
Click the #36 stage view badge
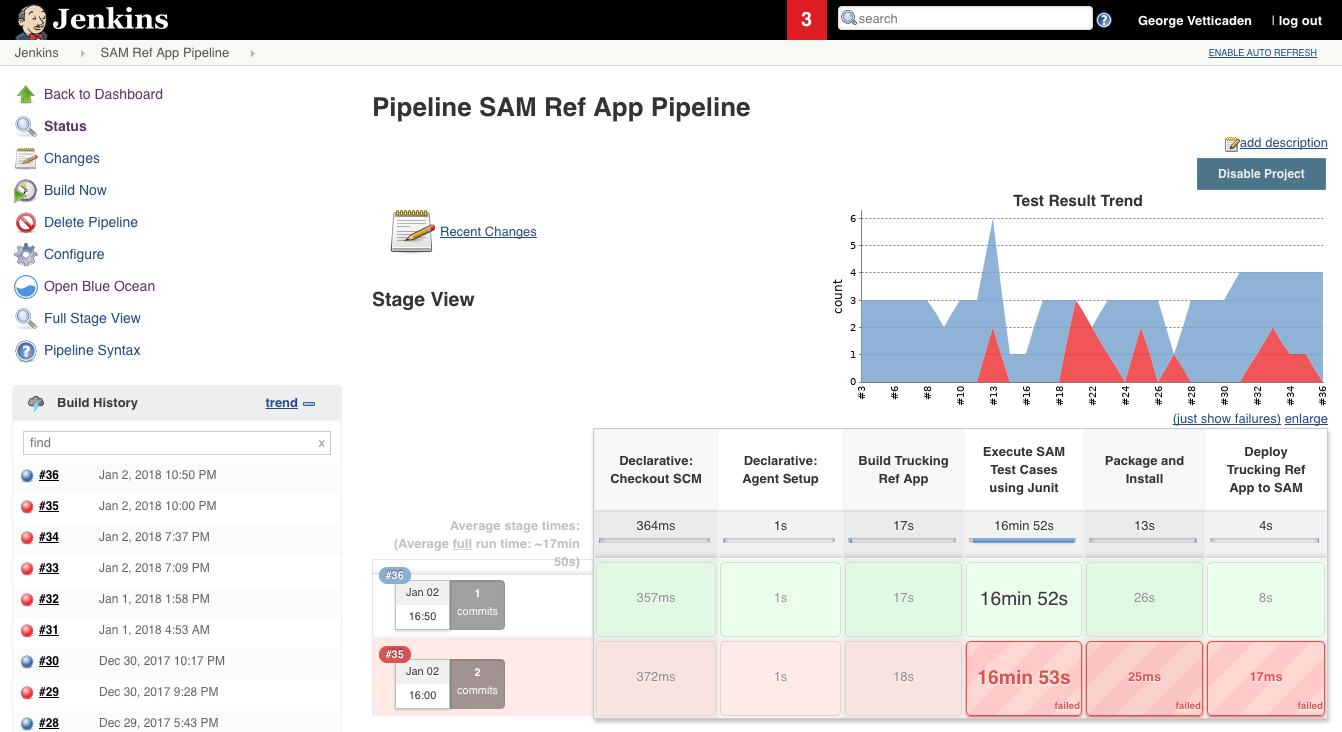(x=395, y=576)
